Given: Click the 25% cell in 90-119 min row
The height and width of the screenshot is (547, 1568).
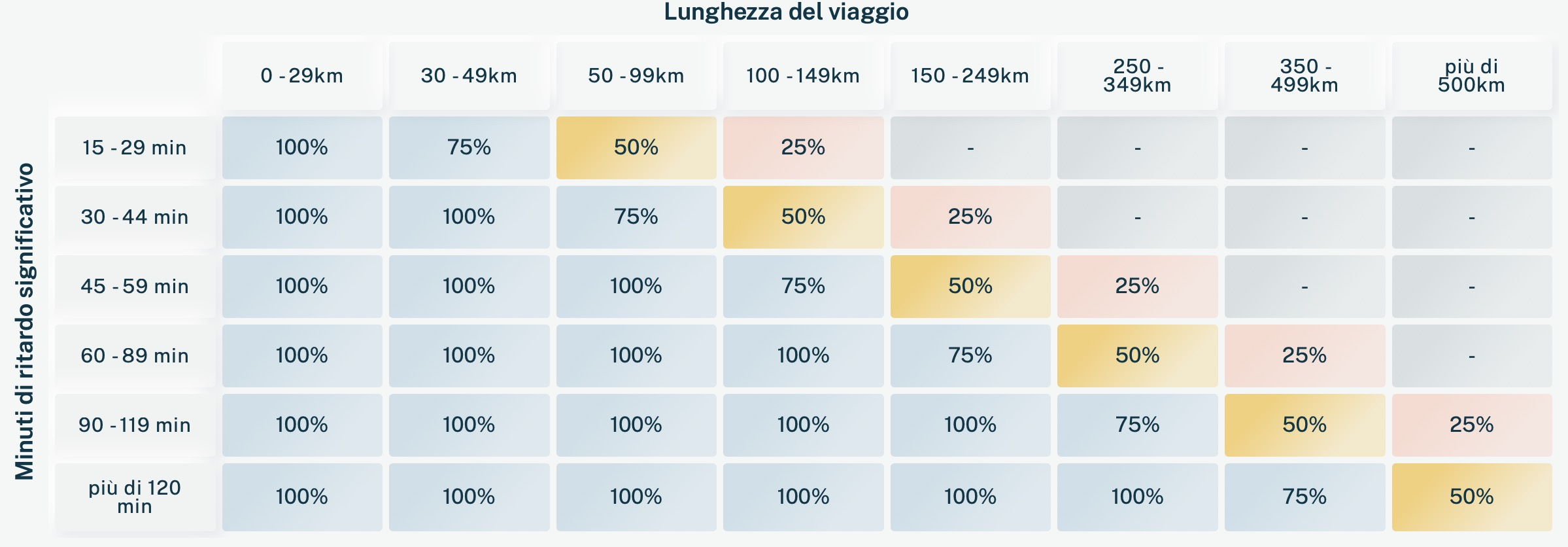Looking at the screenshot, I should pos(1471,425).
